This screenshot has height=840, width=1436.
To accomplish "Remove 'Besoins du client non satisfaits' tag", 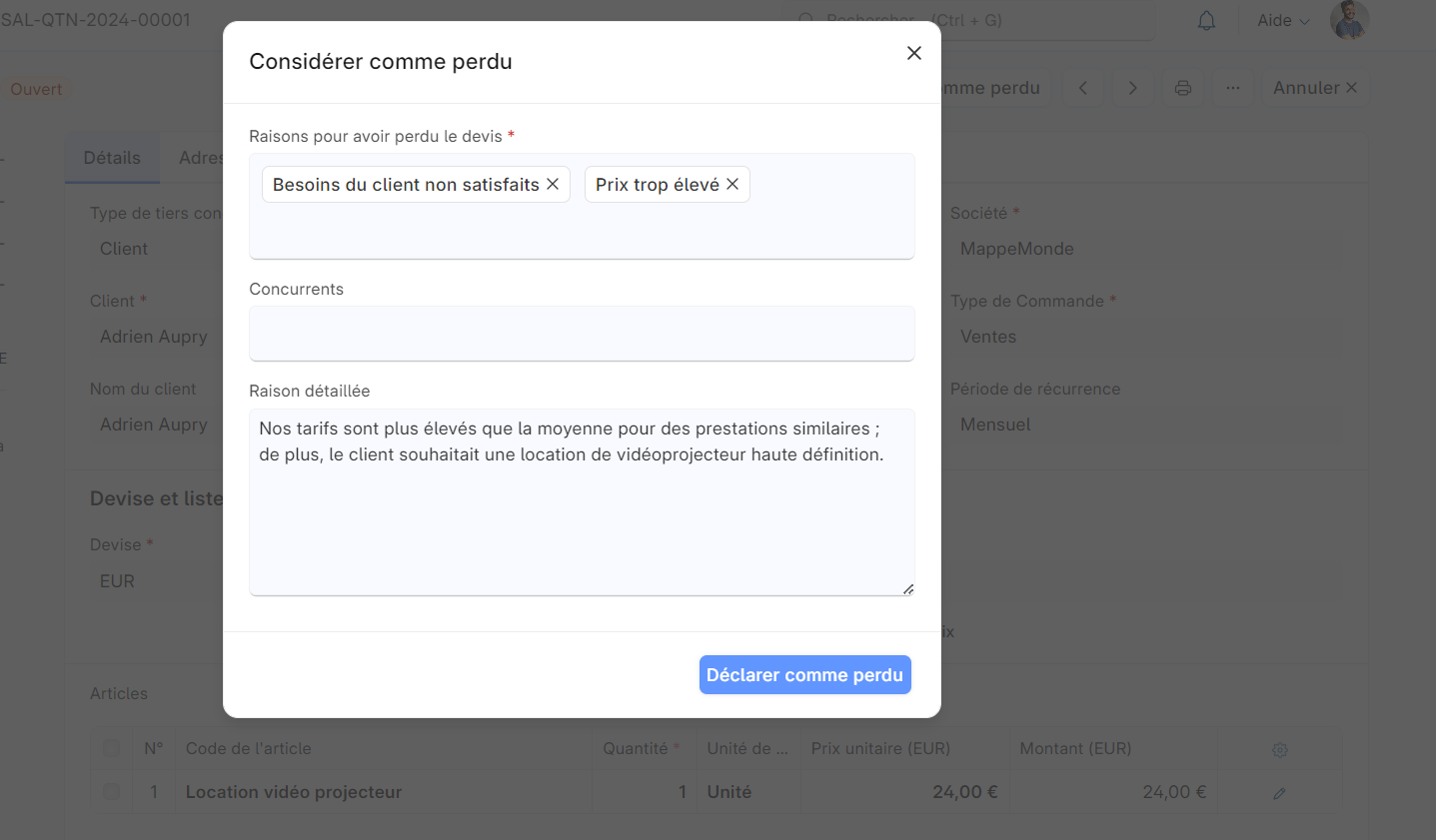I will [553, 185].
